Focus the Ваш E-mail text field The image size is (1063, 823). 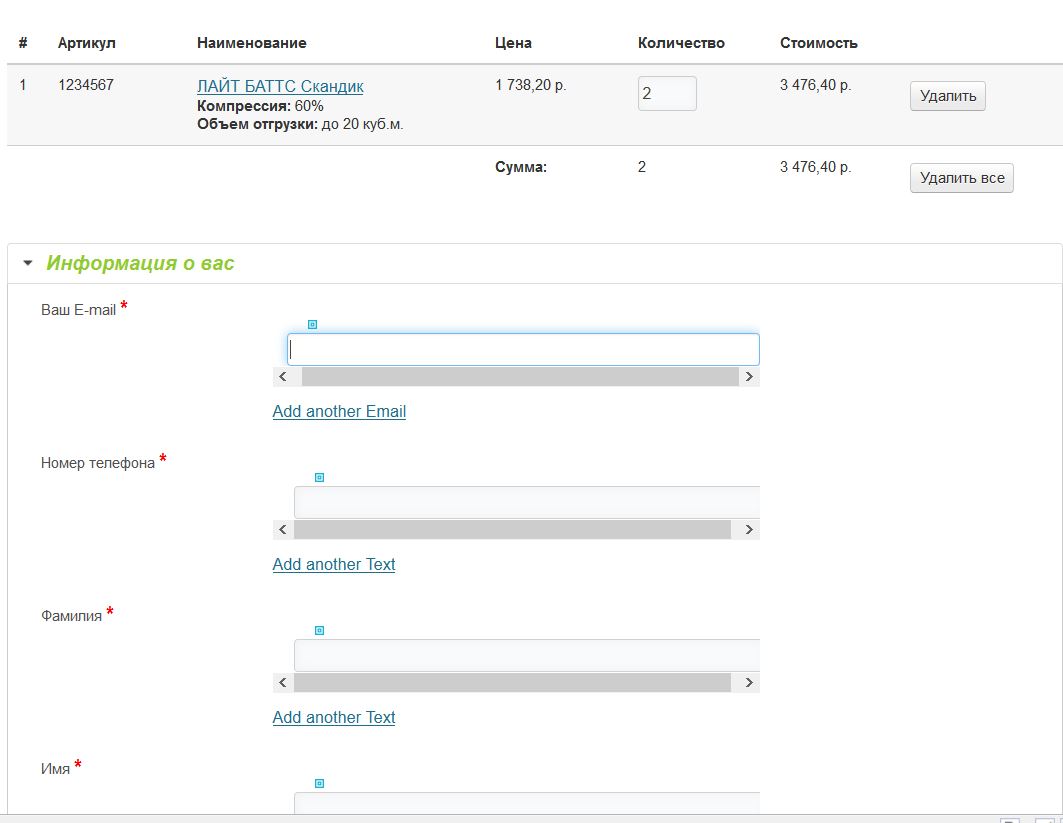click(522, 350)
